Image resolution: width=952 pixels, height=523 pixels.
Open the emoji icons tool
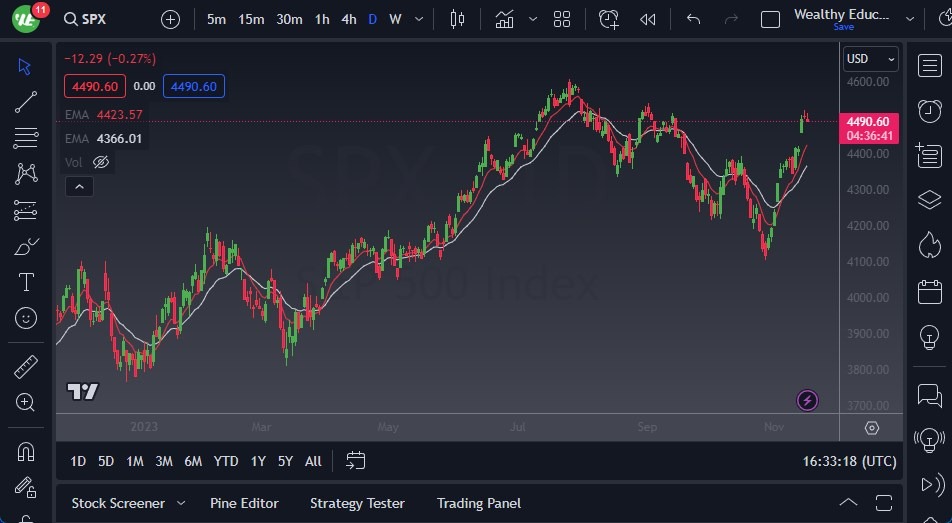pyautogui.click(x=26, y=318)
